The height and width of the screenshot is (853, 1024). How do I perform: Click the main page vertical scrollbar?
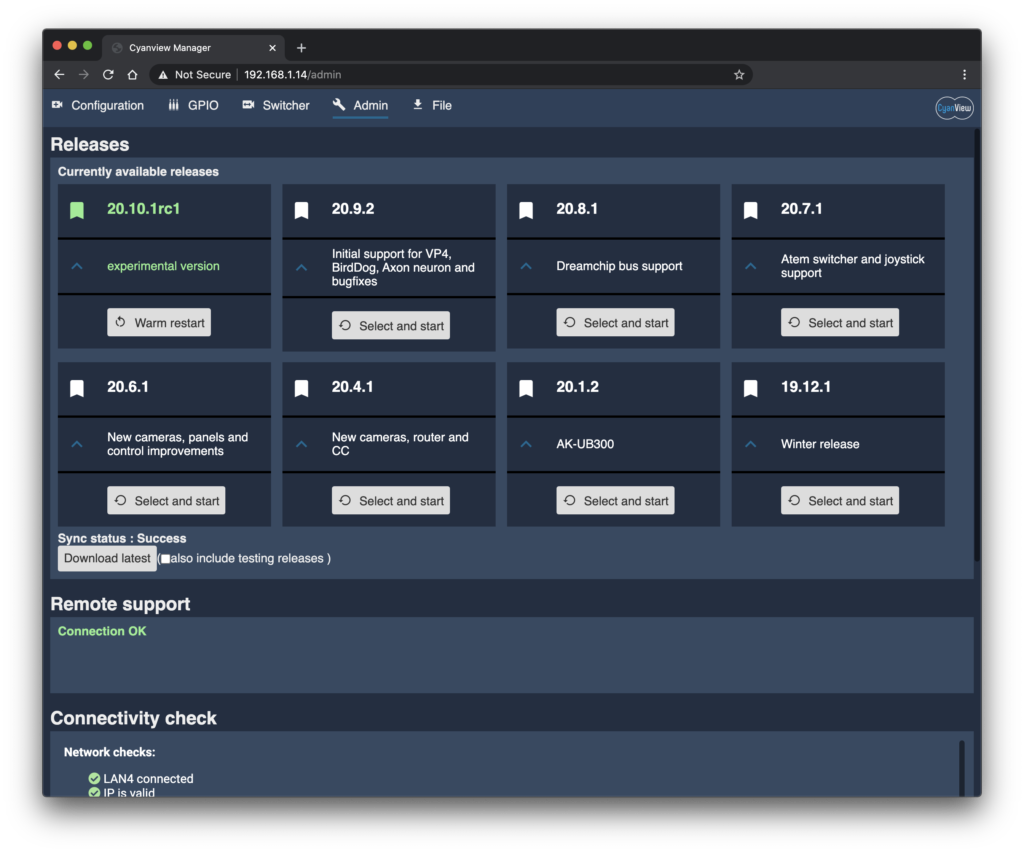pyautogui.click(x=977, y=345)
